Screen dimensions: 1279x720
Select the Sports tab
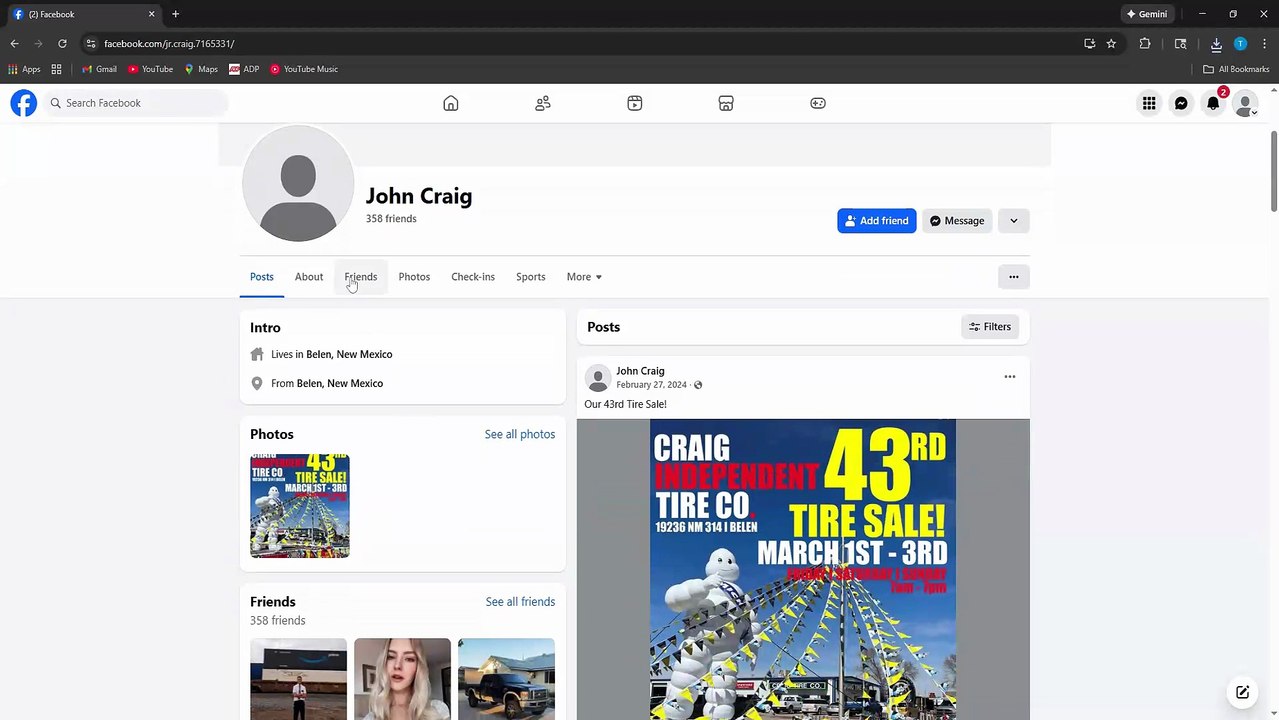click(531, 277)
